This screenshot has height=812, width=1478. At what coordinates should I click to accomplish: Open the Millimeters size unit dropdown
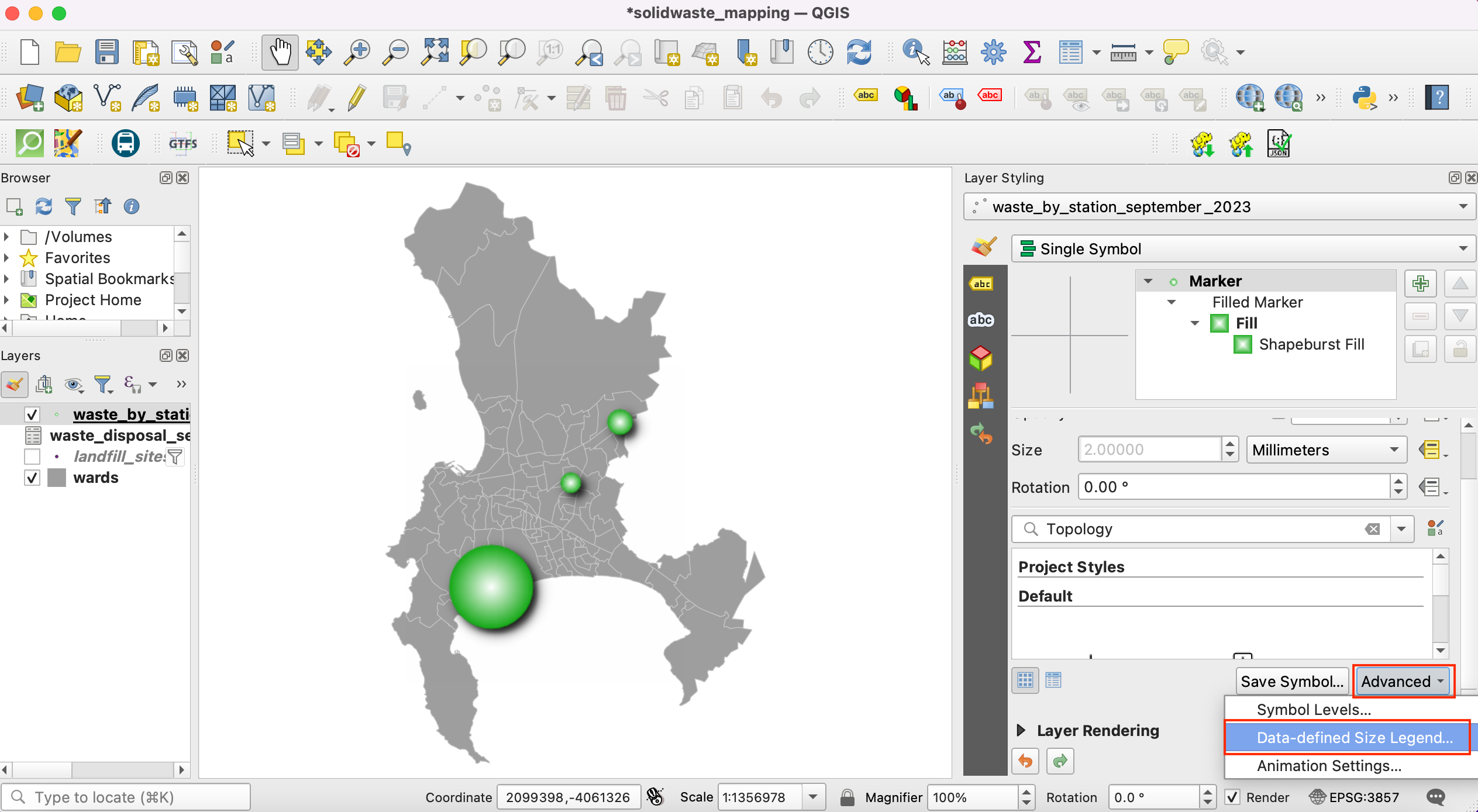click(1325, 450)
